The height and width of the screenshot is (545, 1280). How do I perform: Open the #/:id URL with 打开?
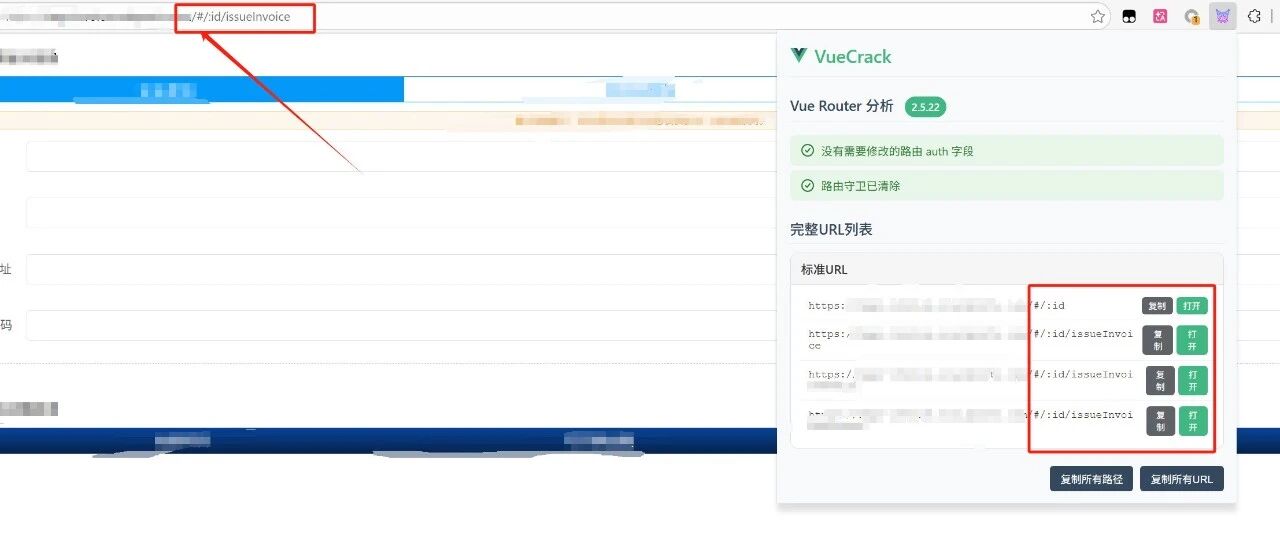point(1191,306)
